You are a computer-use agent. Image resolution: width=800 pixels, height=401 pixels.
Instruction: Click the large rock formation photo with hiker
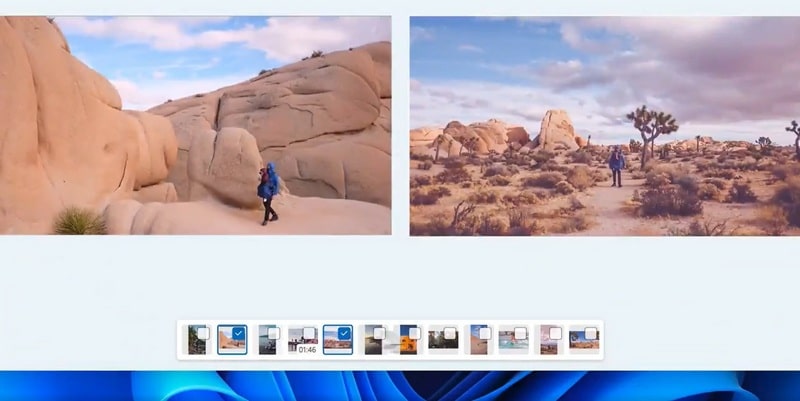195,126
